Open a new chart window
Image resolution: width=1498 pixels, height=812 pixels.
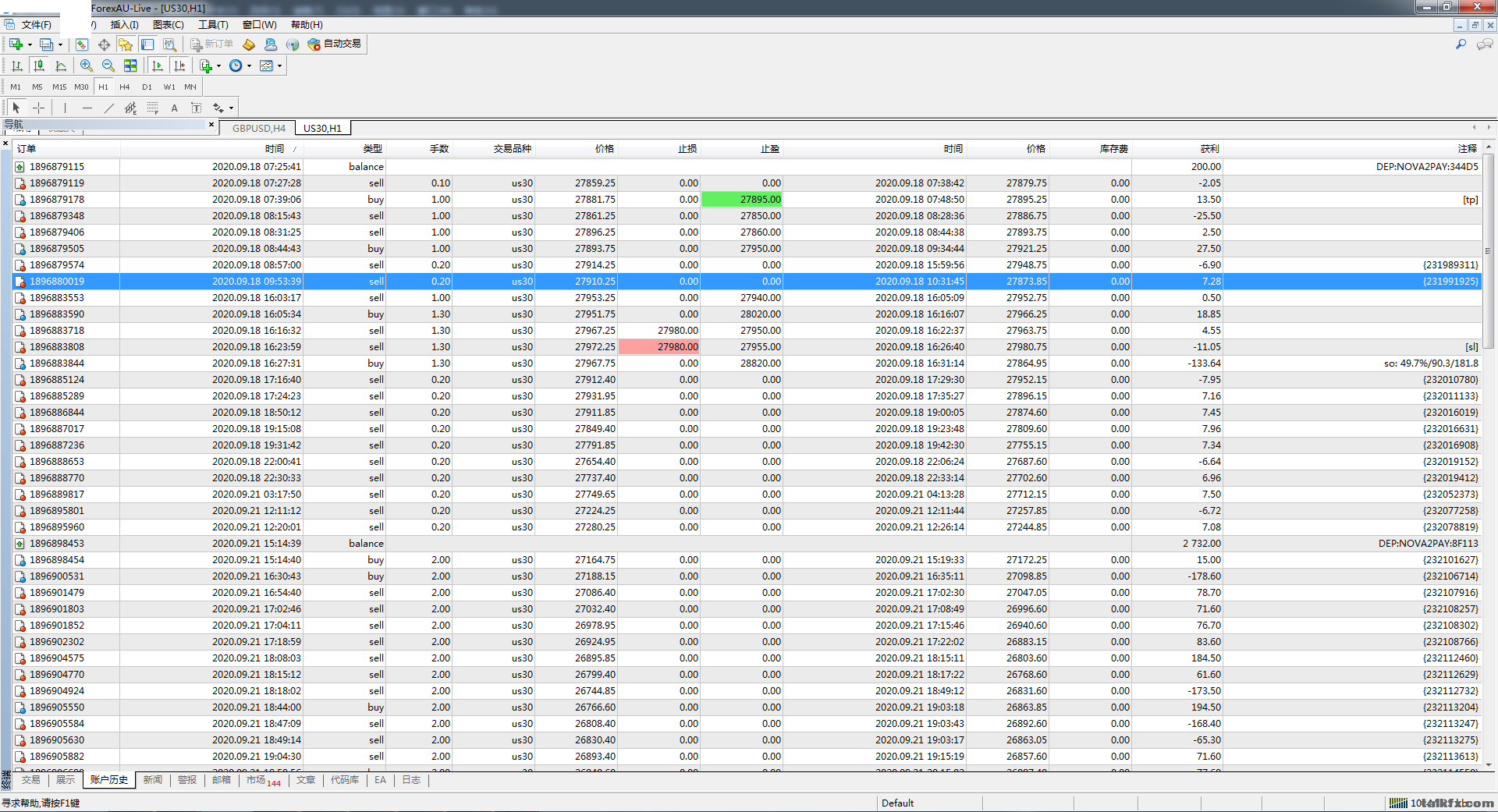tap(16, 44)
